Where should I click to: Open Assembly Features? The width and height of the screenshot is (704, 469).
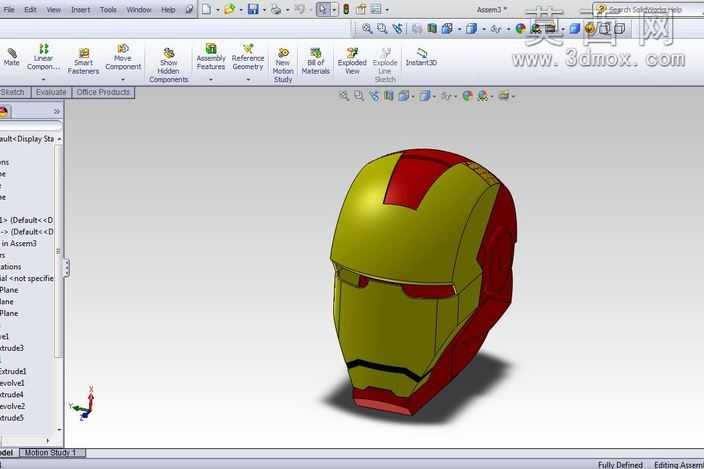coord(211,57)
